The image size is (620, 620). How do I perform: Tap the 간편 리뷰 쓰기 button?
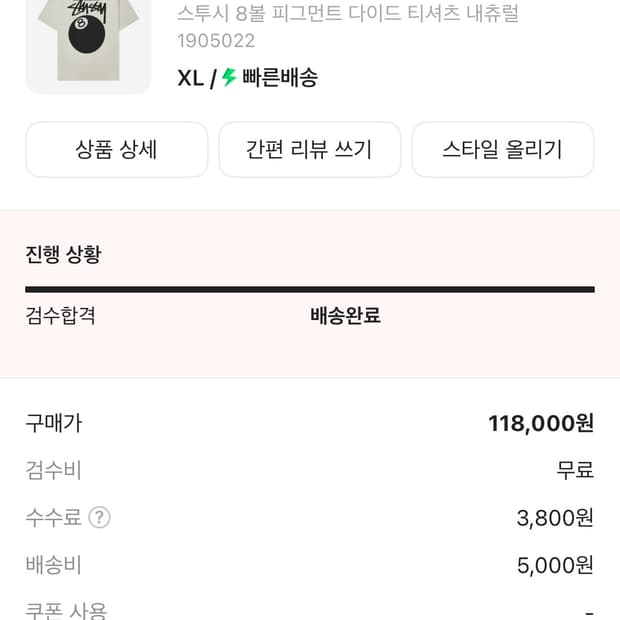309,150
